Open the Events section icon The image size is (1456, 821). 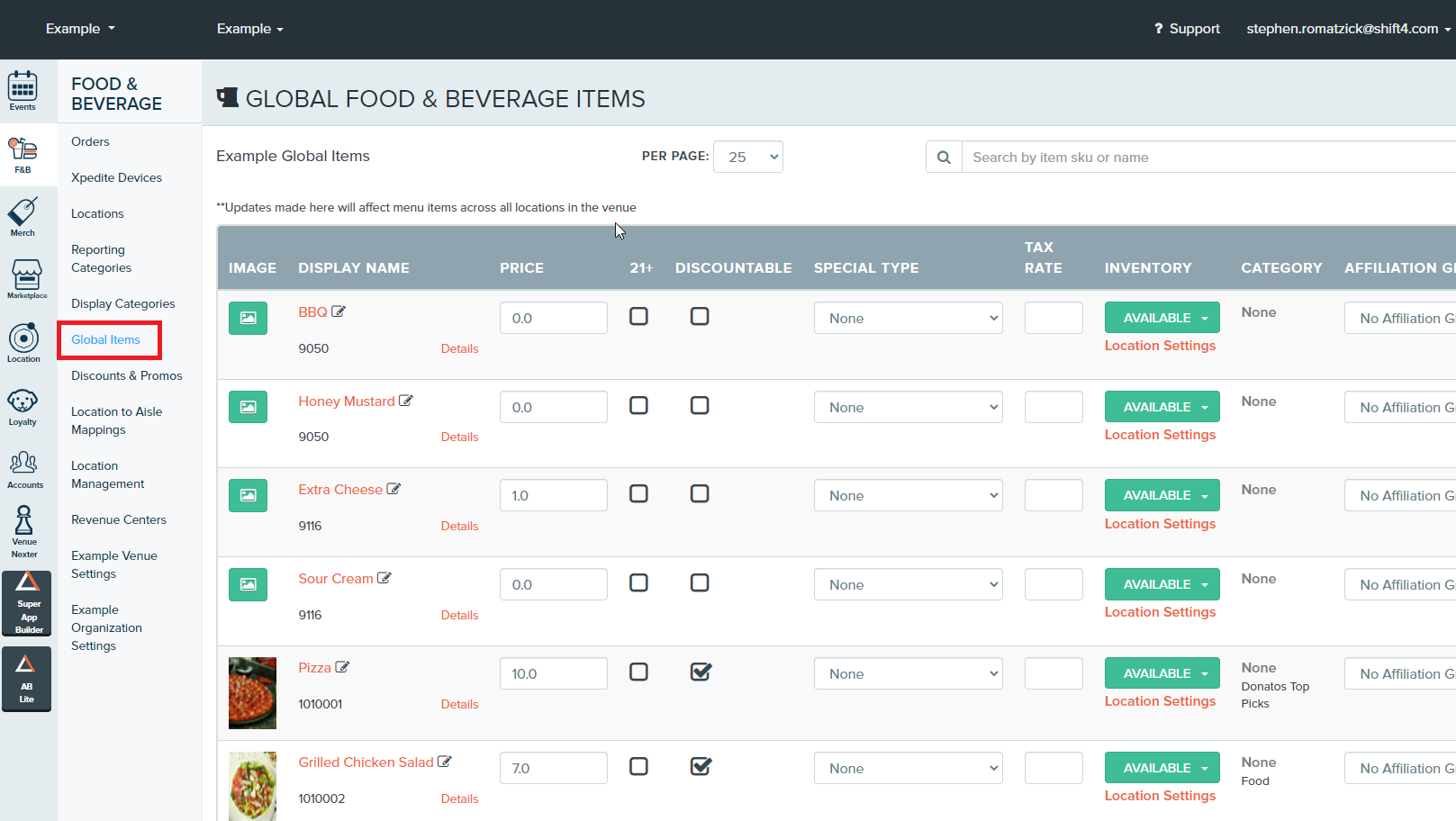[x=23, y=90]
